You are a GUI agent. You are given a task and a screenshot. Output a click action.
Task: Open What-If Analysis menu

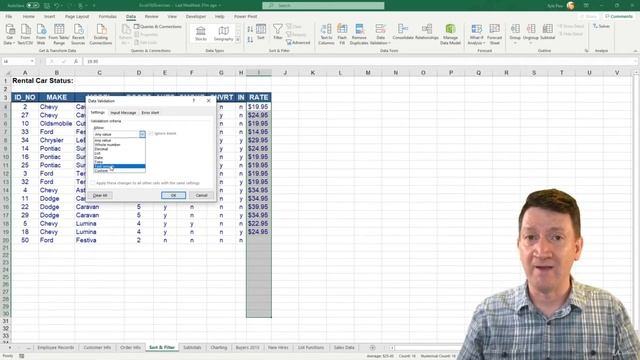(x=476, y=34)
